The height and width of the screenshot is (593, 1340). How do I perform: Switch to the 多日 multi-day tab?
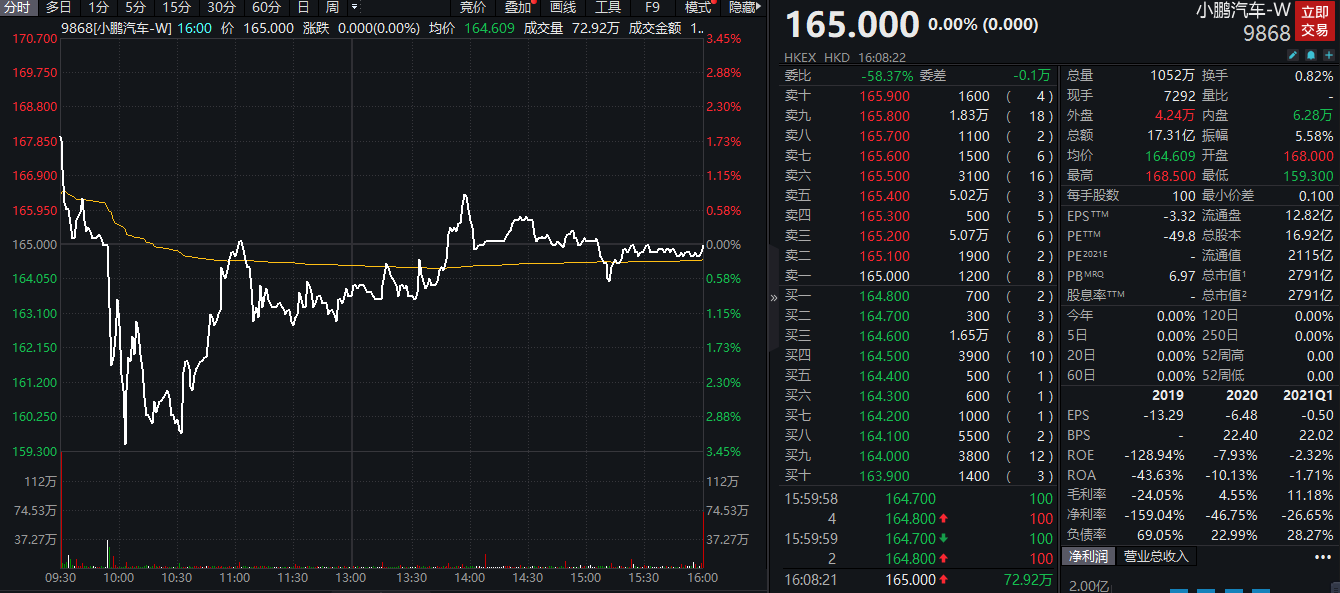pyautogui.click(x=58, y=7)
